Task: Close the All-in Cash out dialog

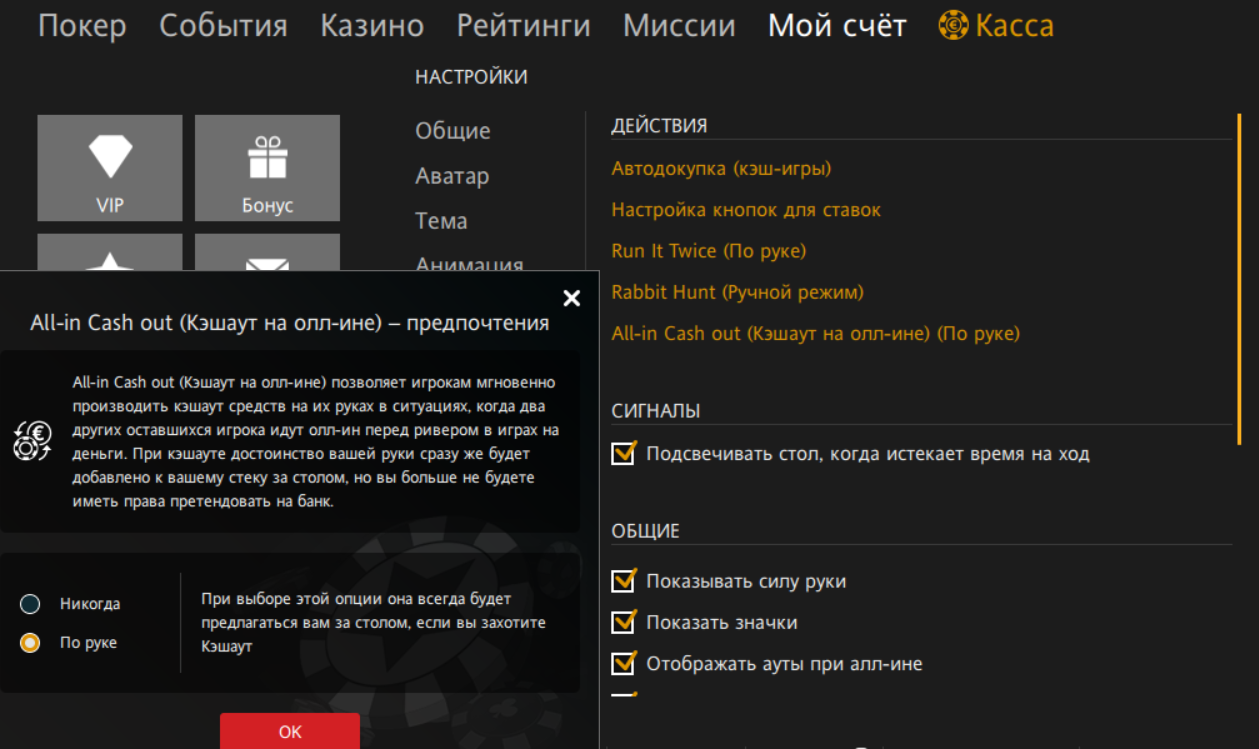Action: tap(571, 298)
